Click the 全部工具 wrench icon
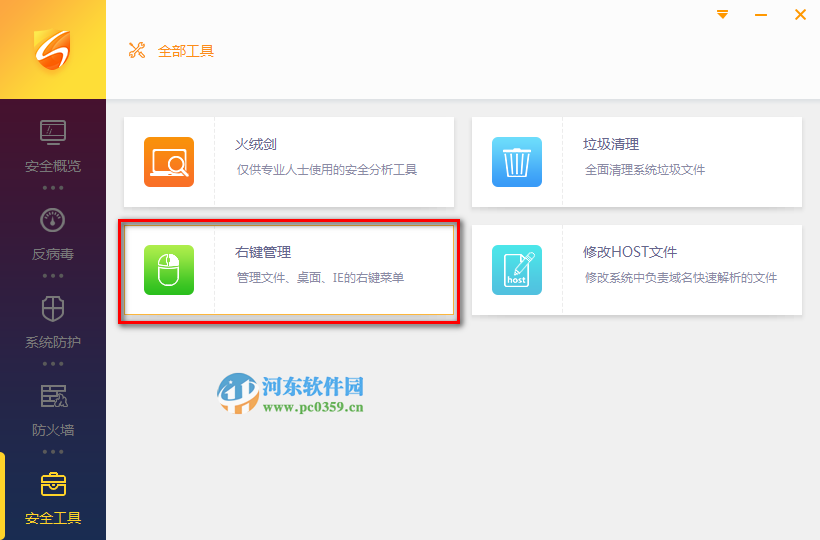 (x=137, y=50)
